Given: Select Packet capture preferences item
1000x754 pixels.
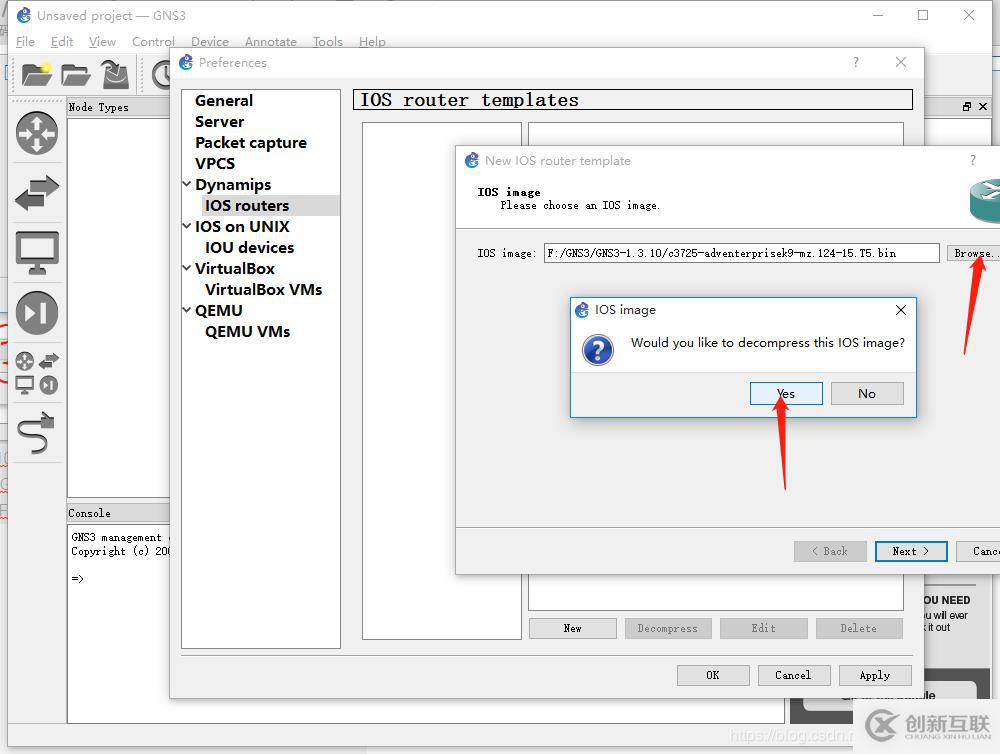Looking at the screenshot, I should [251, 143].
